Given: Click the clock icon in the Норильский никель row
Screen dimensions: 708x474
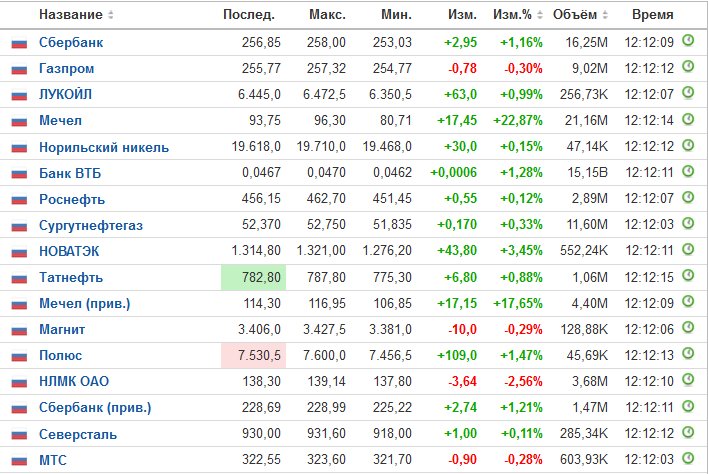Looking at the screenshot, I should pos(688,145).
